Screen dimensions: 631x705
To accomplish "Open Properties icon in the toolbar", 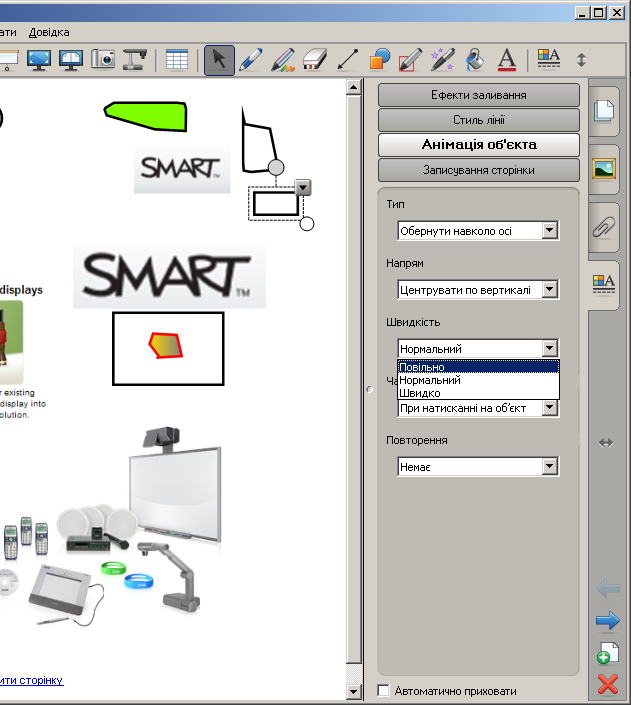I will coord(549,59).
